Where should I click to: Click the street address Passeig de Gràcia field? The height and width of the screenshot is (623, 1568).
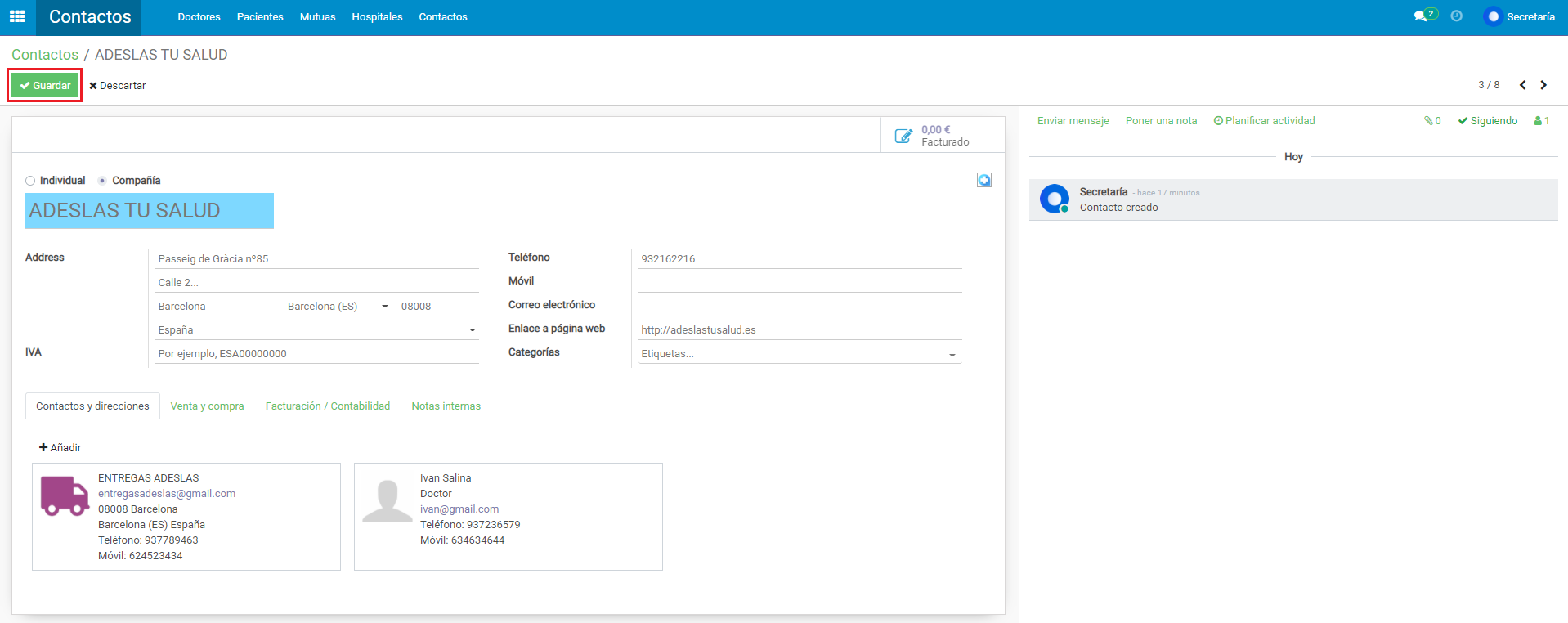pyautogui.click(x=317, y=259)
